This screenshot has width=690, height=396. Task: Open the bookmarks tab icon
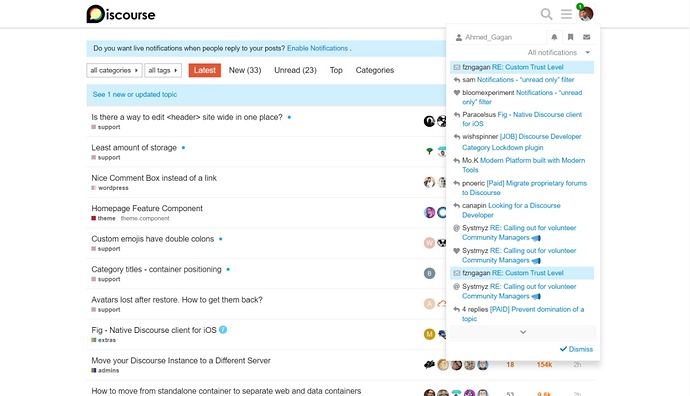(570, 37)
